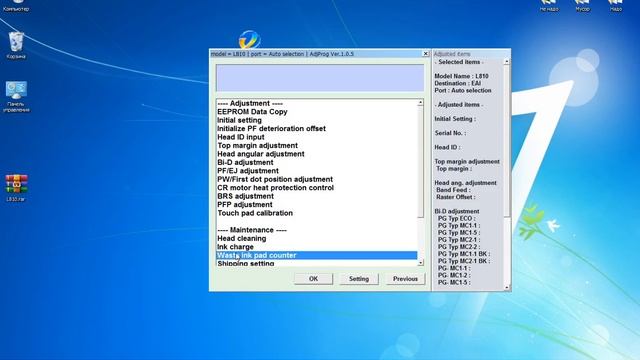Click the Serial No. label

450,133
